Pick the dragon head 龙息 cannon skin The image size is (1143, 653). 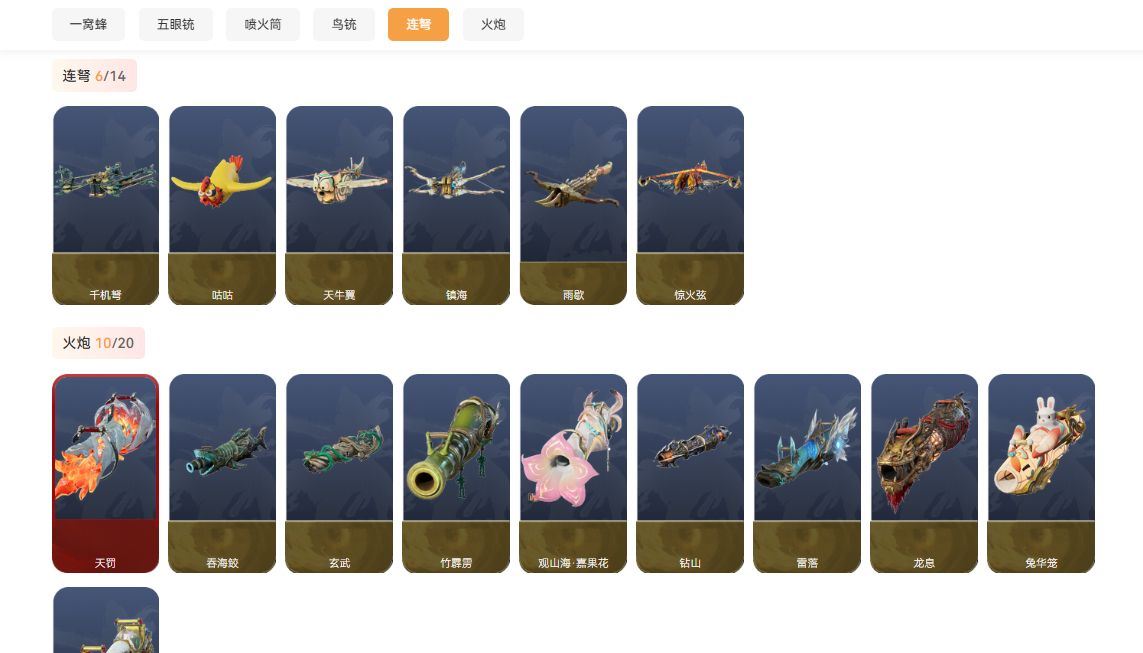[924, 474]
